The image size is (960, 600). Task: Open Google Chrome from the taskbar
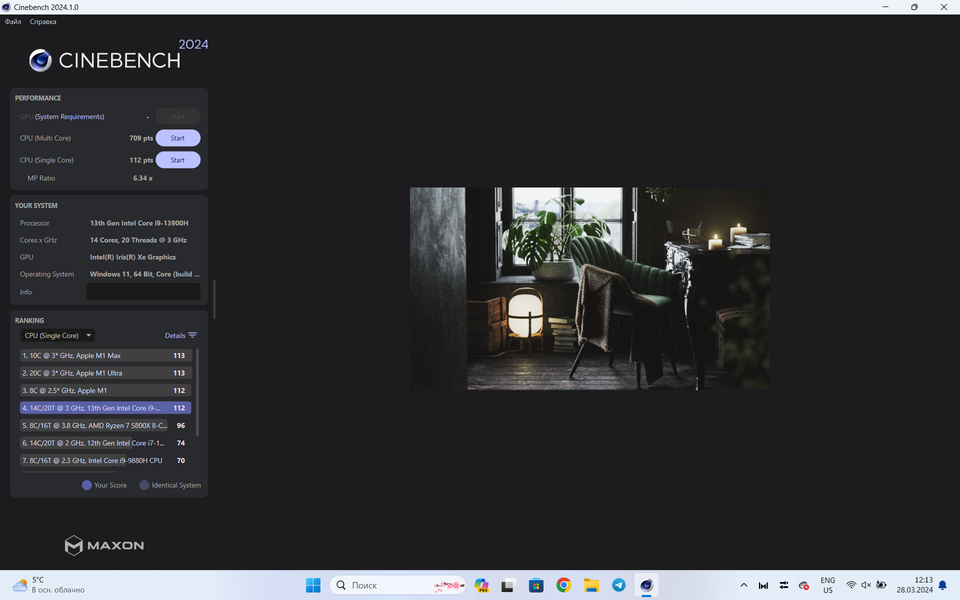click(564, 585)
